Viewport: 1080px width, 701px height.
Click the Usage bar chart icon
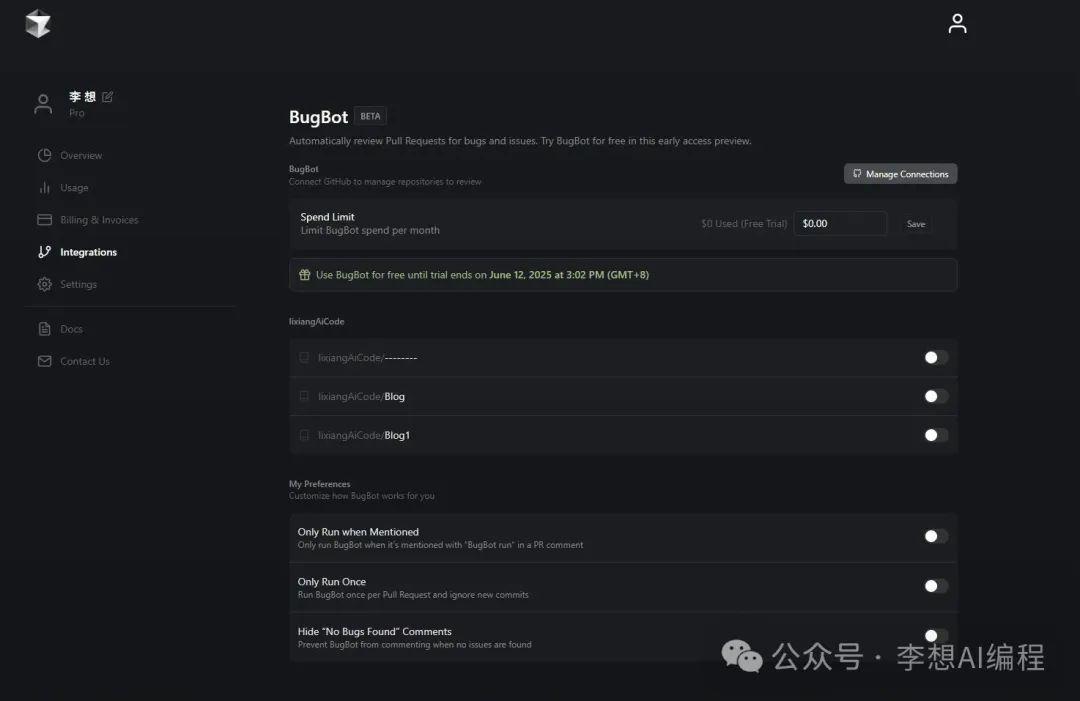point(44,188)
